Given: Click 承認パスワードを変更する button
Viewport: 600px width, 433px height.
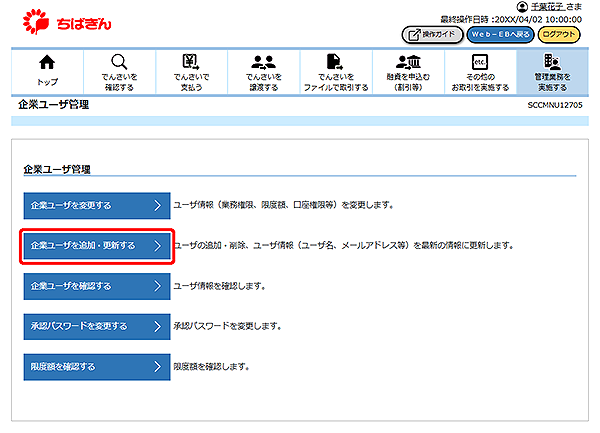Looking at the screenshot, I should [97, 326].
